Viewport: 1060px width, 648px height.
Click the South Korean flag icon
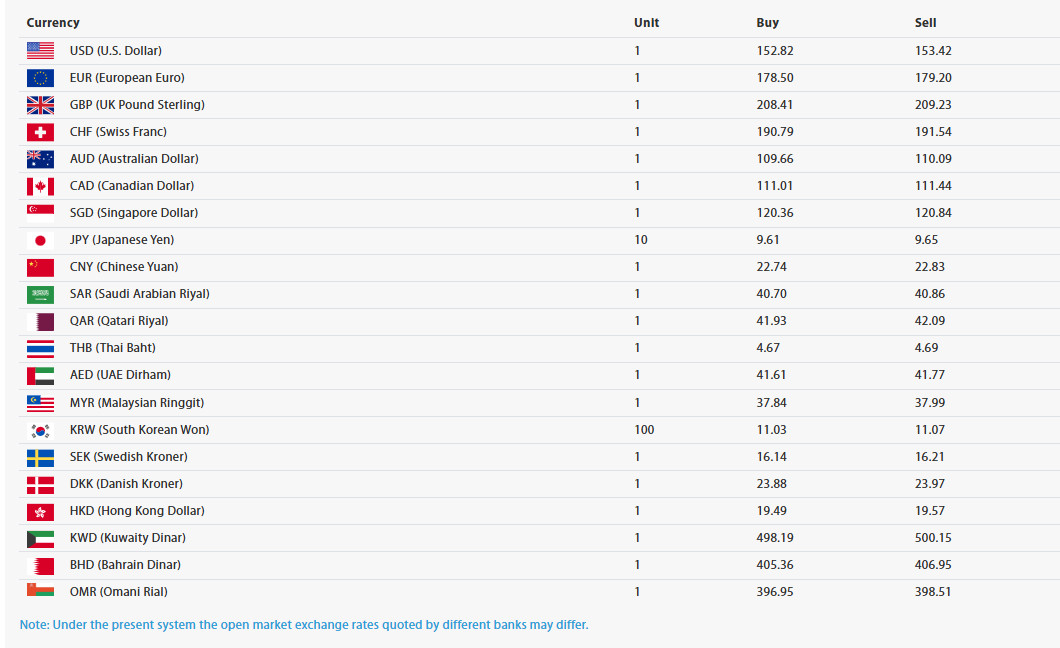point(41,430)
